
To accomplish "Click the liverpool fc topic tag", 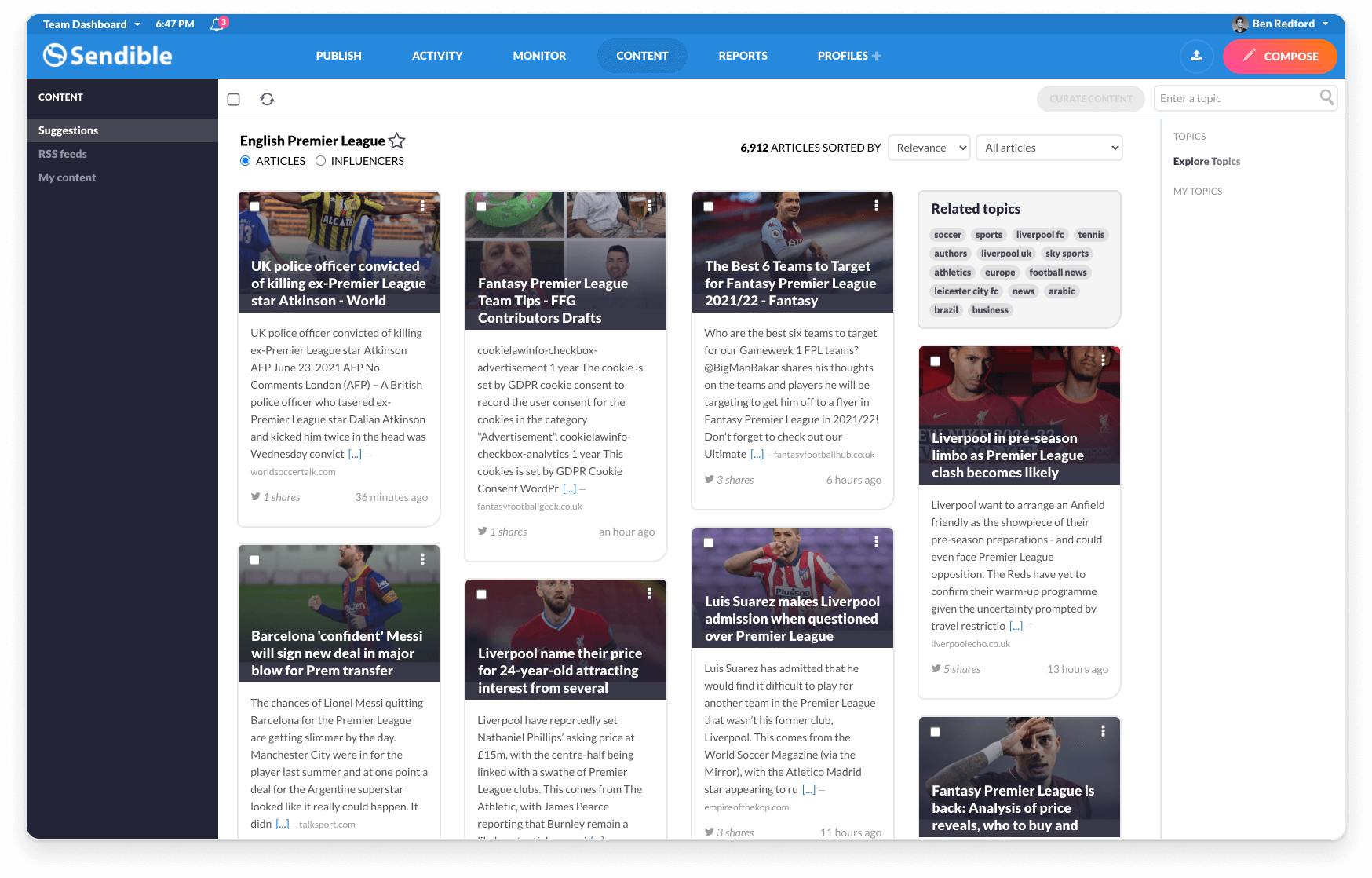I will pyautogui.click(x=1039, y=234).
